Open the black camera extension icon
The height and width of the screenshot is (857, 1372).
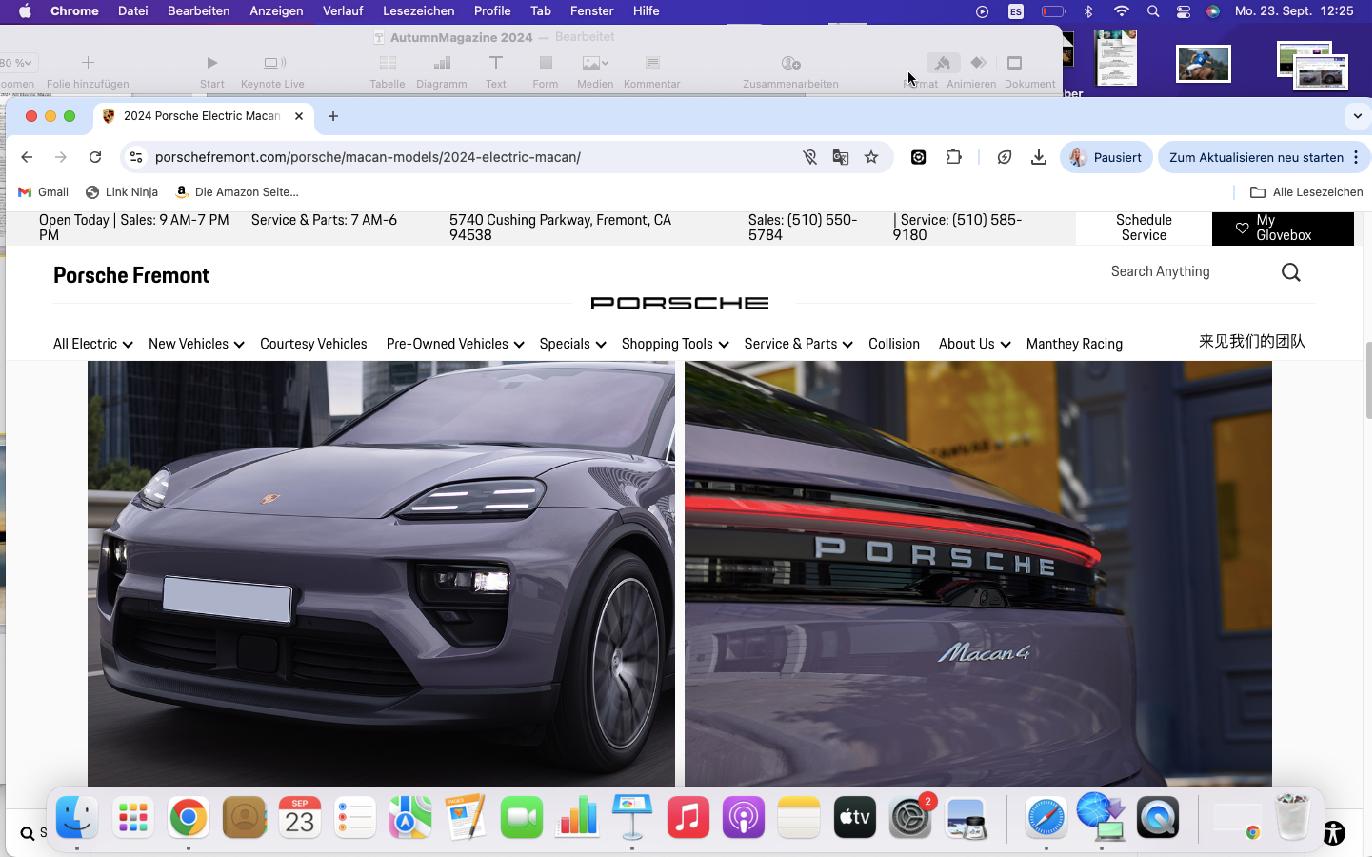tap(918, 157)
